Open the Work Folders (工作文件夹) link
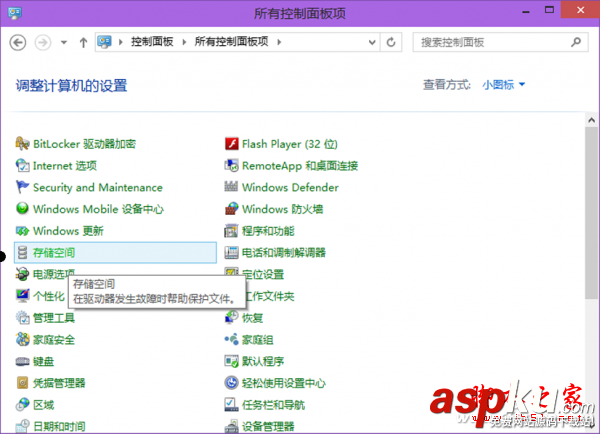This screenshot has width=600, height=434. pos(270,296)
